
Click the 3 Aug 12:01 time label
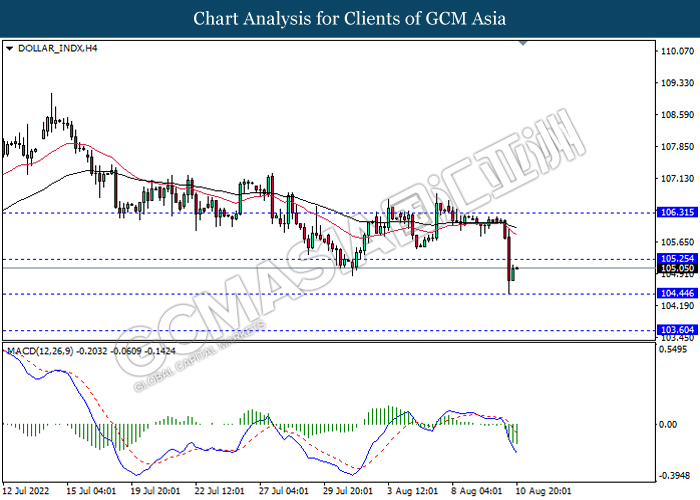click(x=412, y=491)
